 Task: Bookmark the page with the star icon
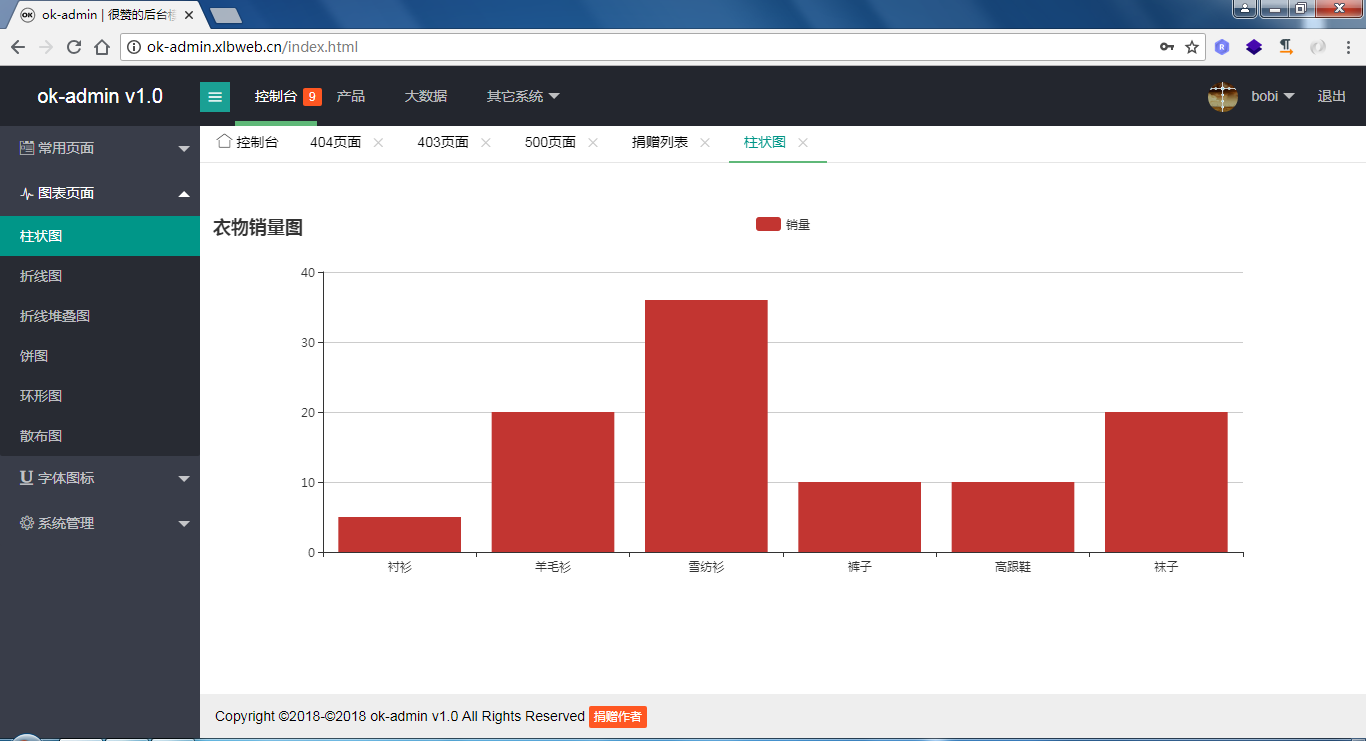(1190, 46)
